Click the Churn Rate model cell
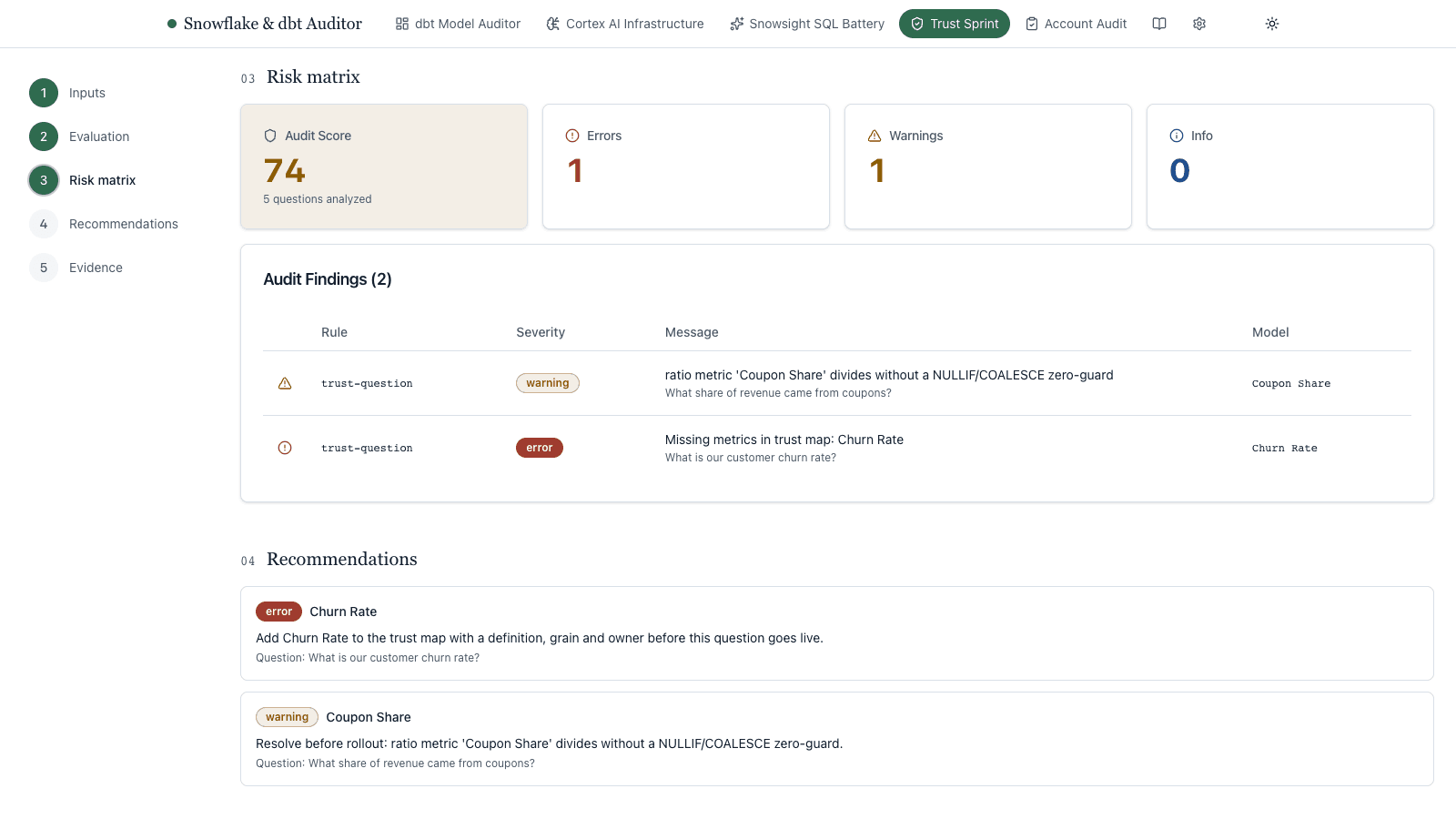1456x819 pixels. click(1285, 448)
